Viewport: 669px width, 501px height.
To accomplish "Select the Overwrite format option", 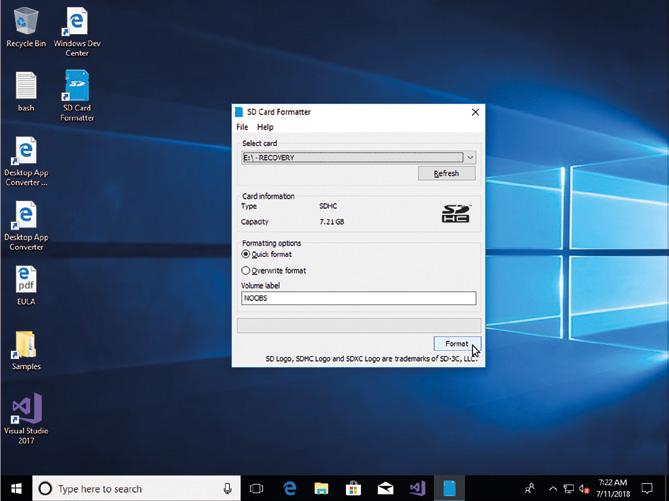I will click(x=273, y=271).
